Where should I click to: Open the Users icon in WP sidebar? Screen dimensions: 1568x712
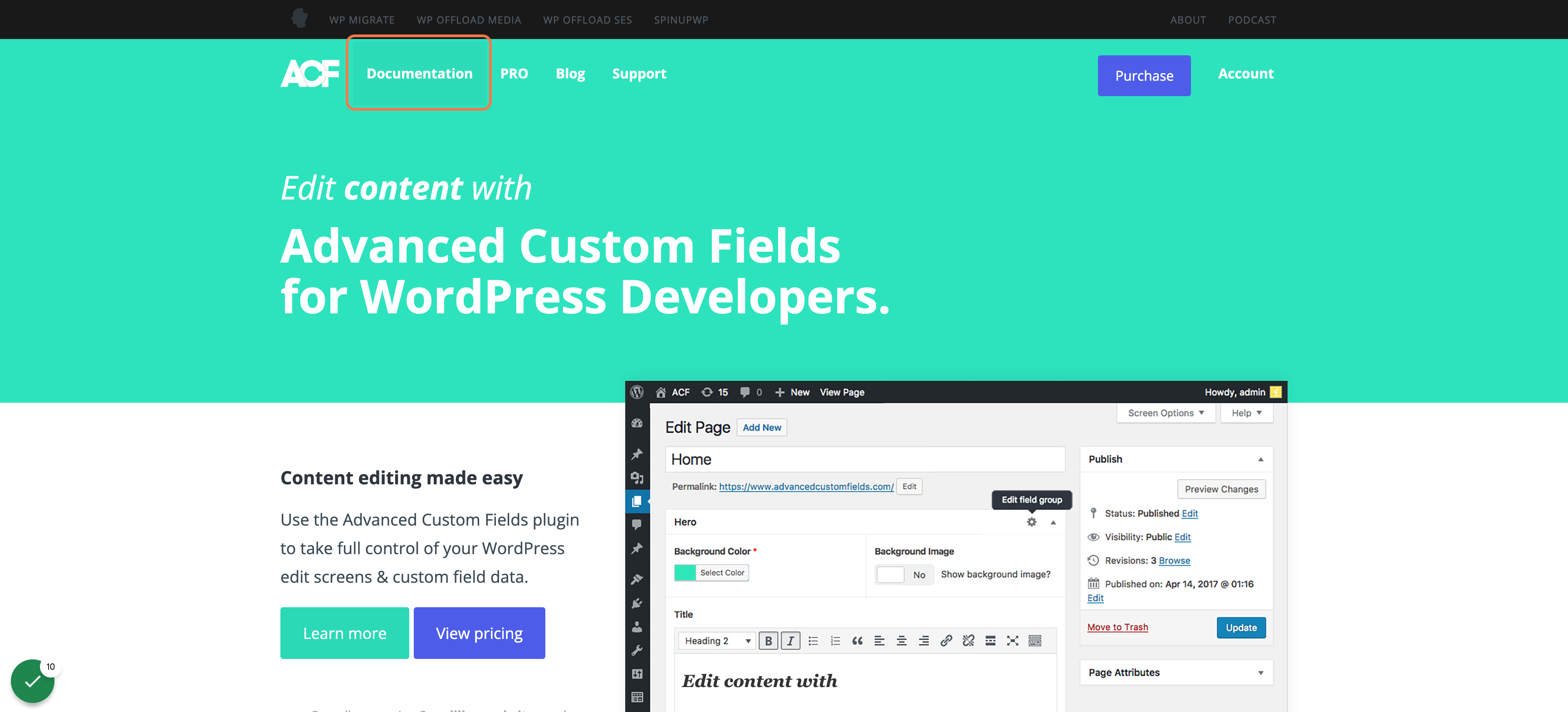point(637,627)
